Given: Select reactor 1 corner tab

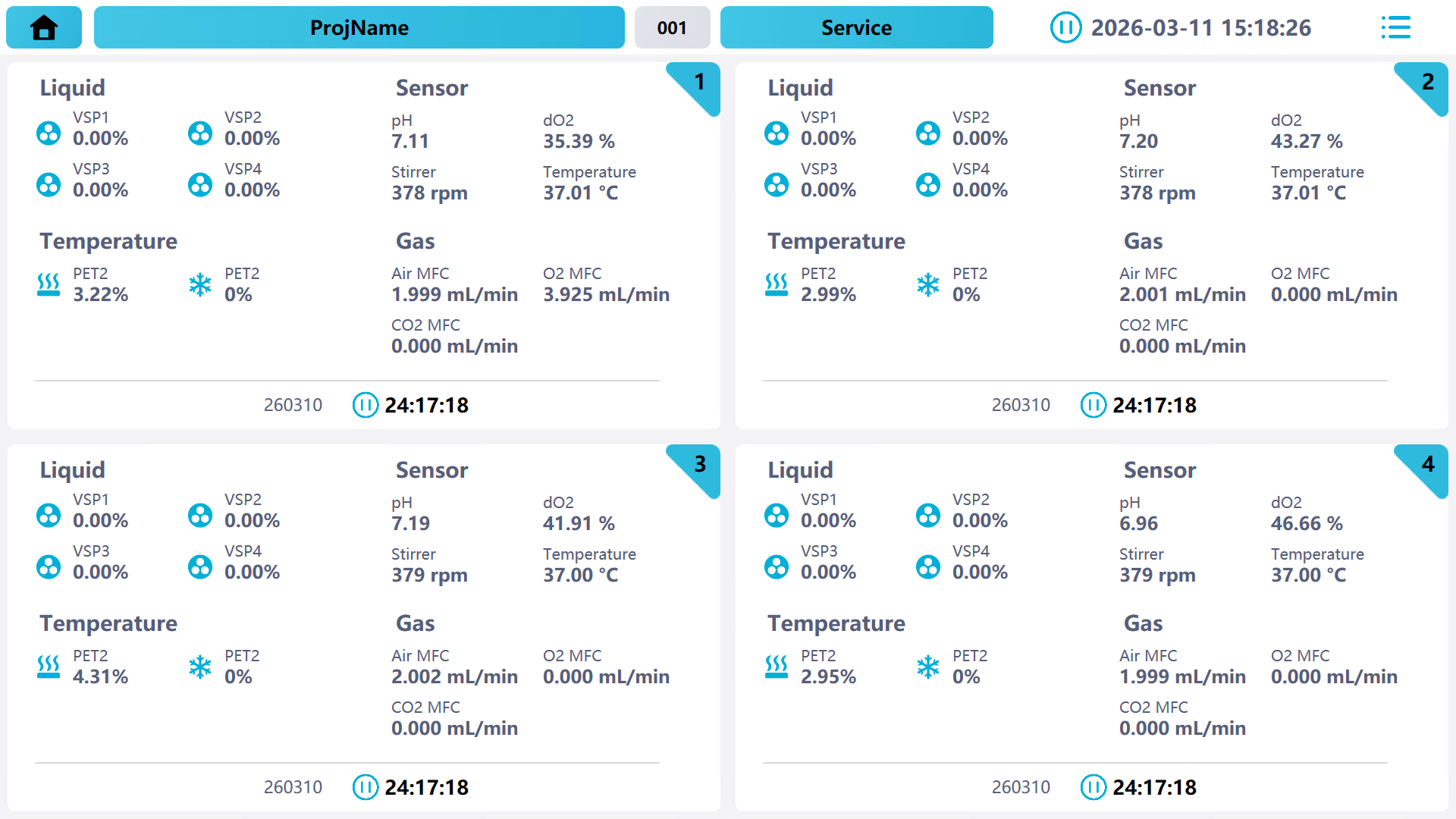Looking at the screenshot, I should pos(698,83).
